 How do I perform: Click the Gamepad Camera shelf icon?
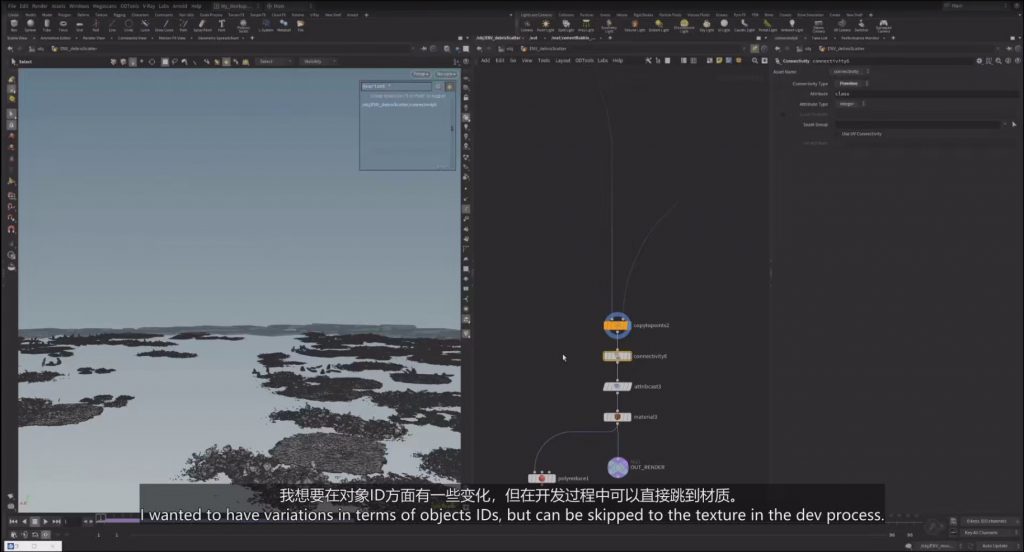883,25
